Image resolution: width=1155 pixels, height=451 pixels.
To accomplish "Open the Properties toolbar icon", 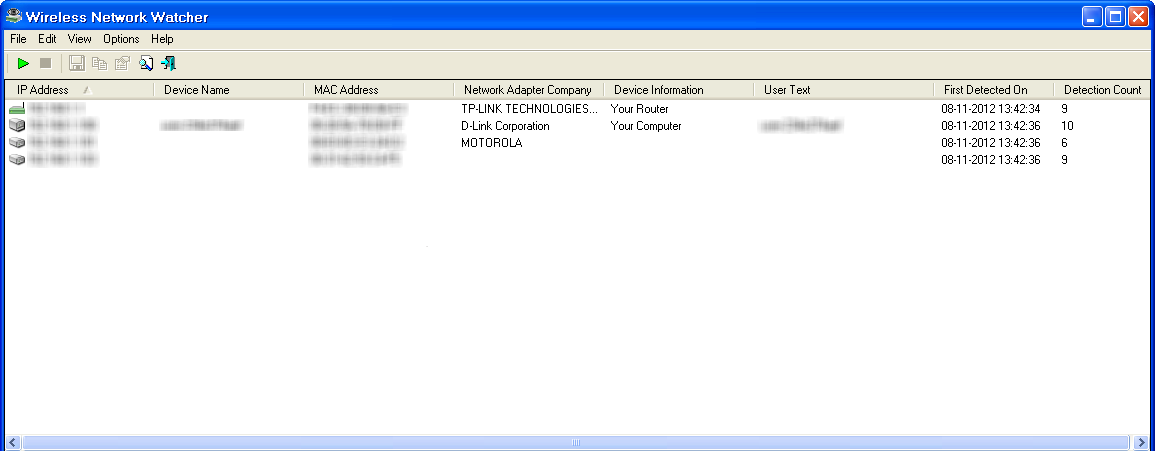I will pos(122,64).
